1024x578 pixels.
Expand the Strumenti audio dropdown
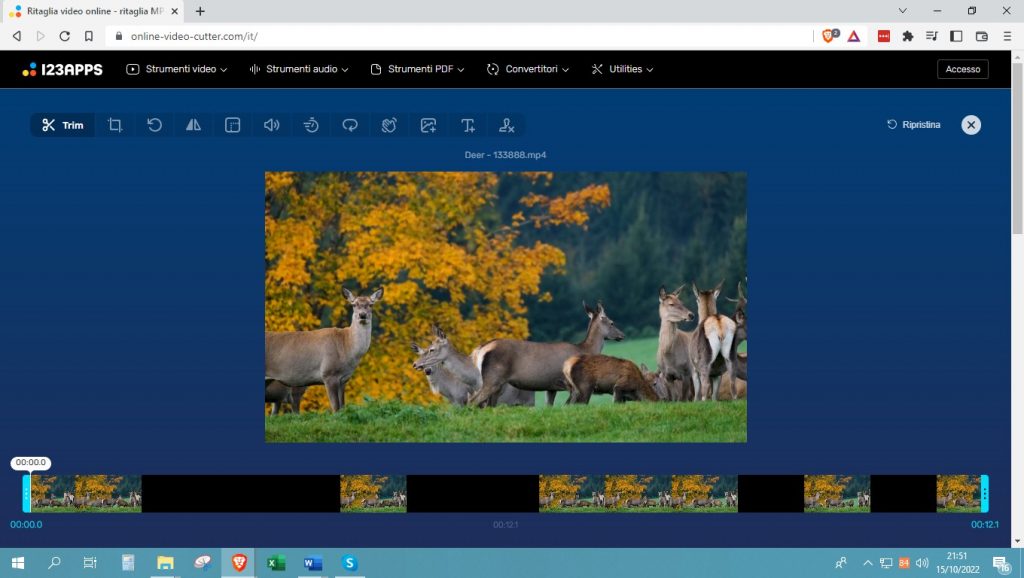298,69
